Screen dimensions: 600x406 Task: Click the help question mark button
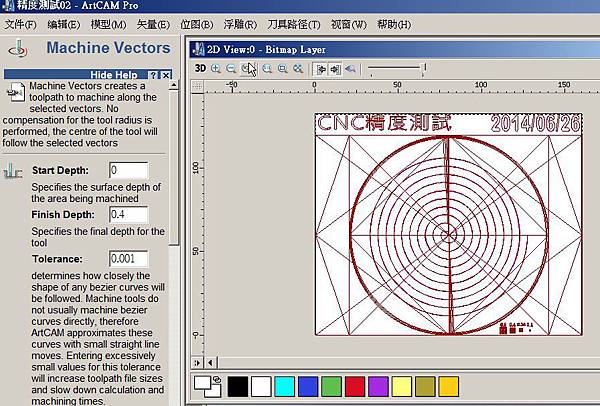153,75
